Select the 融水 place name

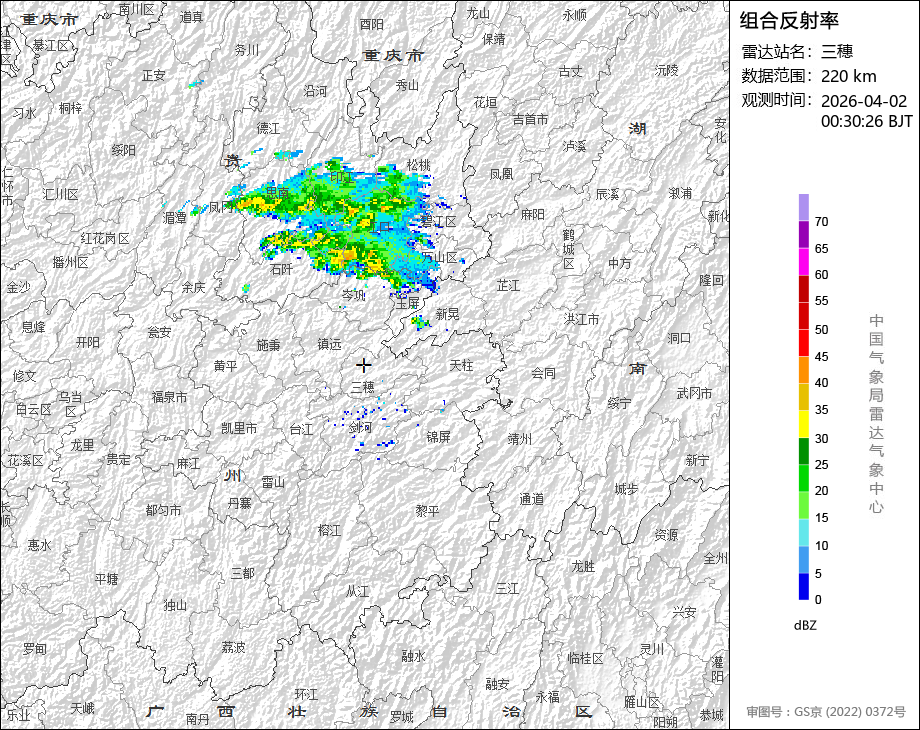[x=413, y=656]
